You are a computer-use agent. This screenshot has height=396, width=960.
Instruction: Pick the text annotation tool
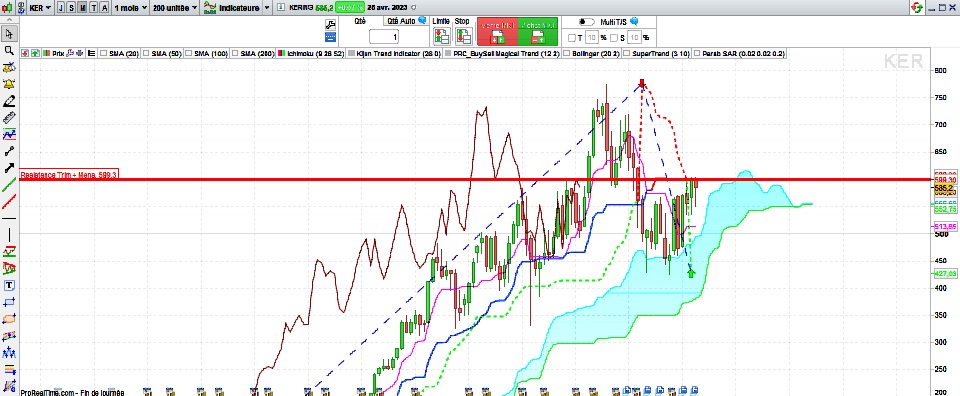(9, 286)
